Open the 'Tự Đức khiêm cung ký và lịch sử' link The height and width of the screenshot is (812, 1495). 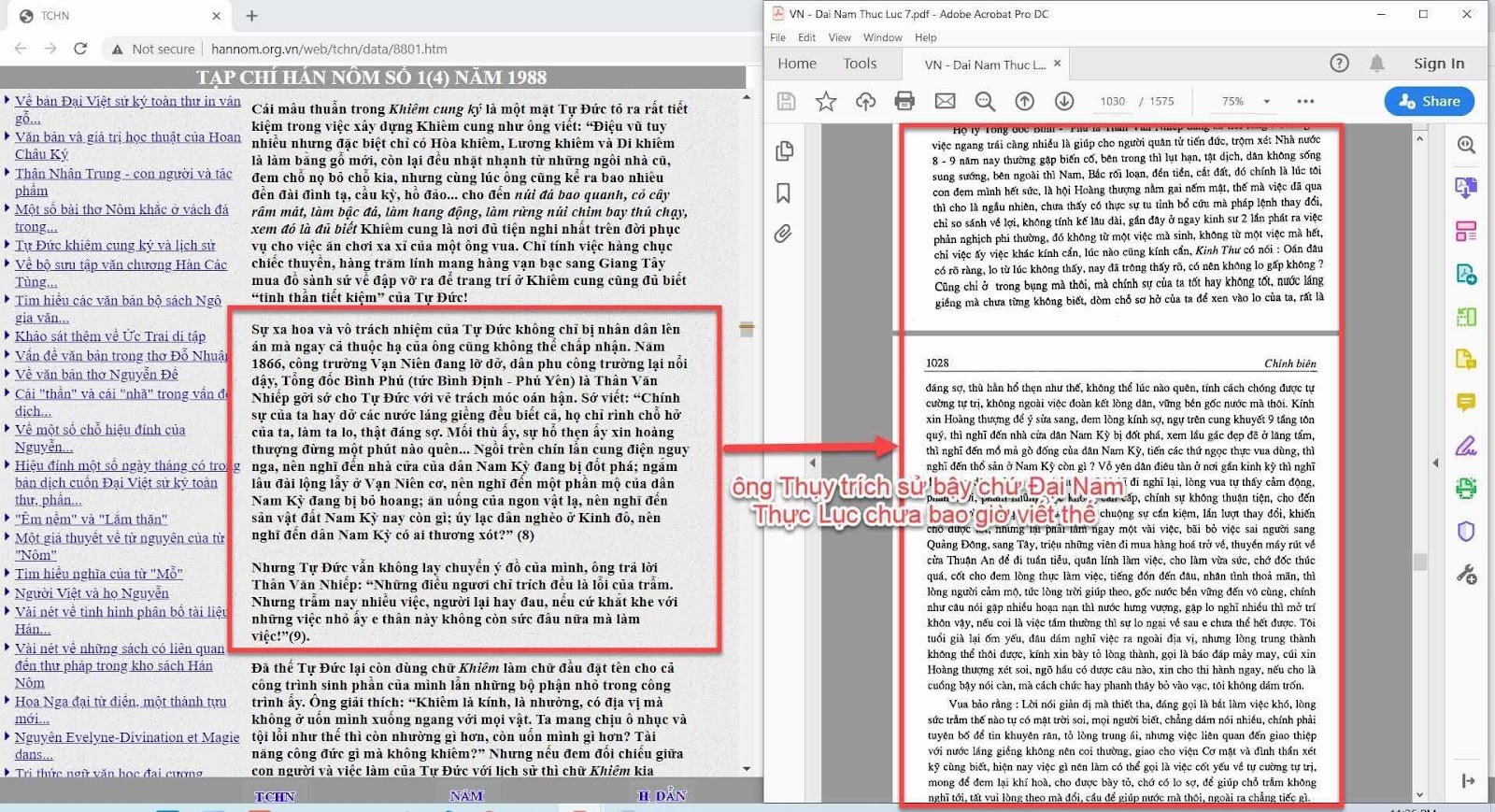pyautogui.click(x=115, y=246)
